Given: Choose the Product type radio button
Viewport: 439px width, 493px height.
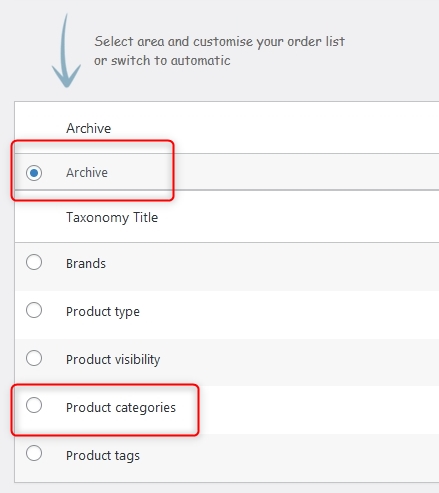Looking at the screenshot, I should coord(34,310).
